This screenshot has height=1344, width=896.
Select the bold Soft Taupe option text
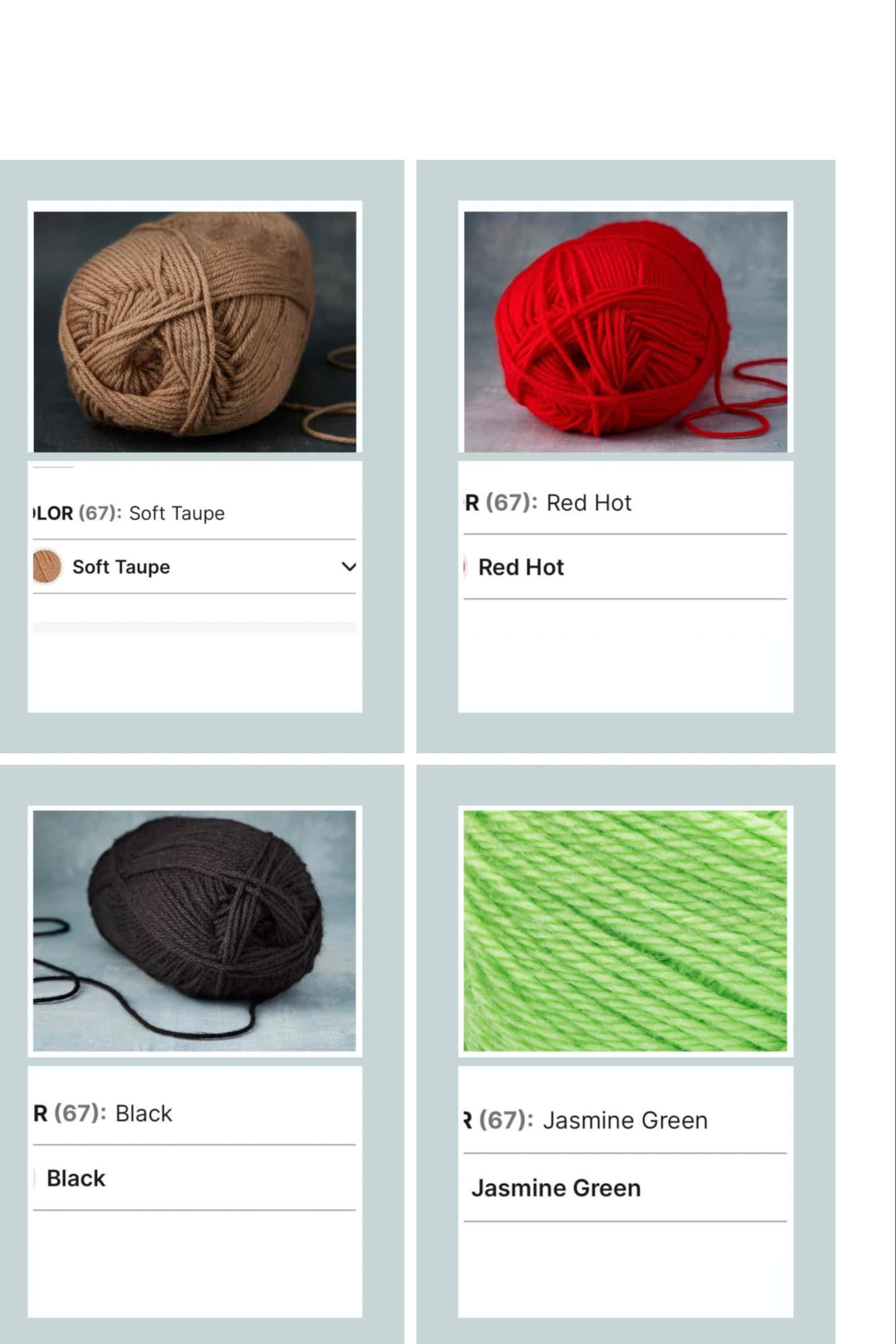pos(121,567)
